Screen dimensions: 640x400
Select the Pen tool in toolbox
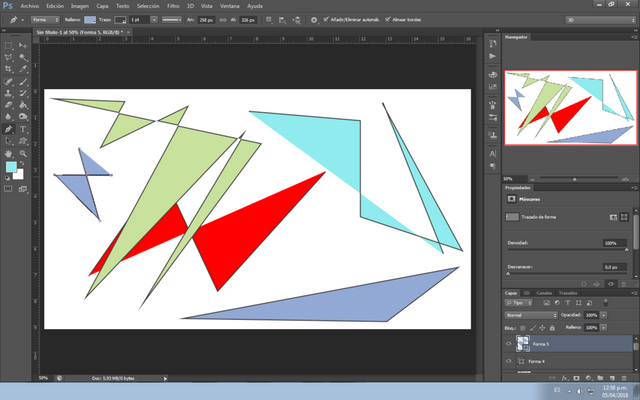8,129
